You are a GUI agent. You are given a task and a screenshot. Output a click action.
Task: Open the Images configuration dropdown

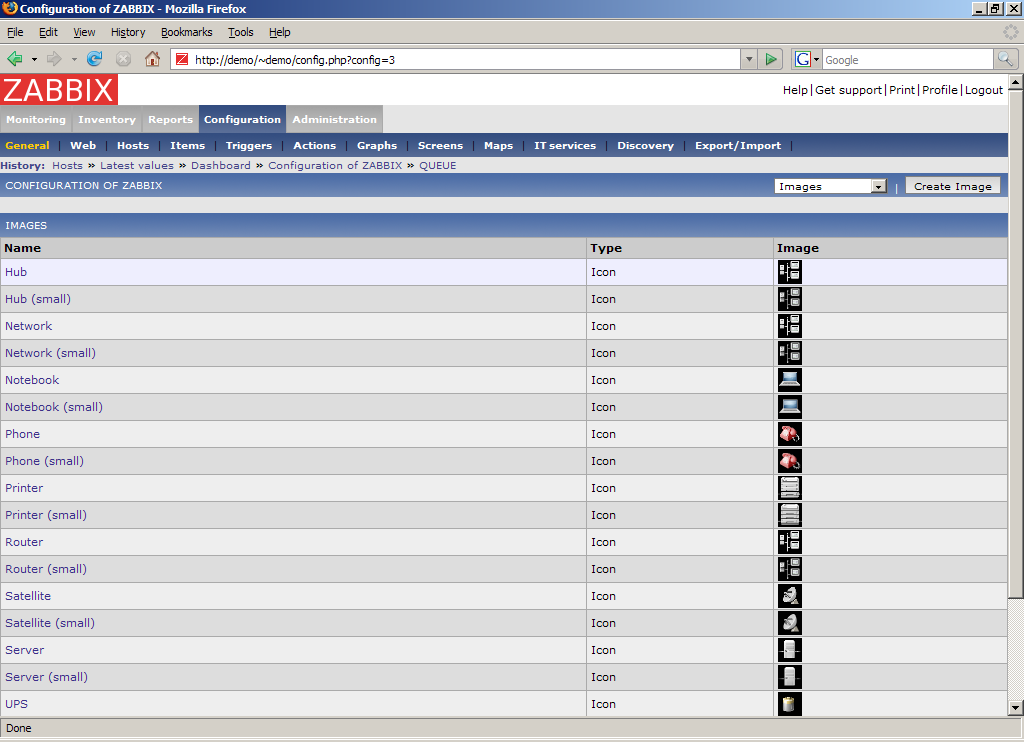pyautogui.click(x=830, y=186)
